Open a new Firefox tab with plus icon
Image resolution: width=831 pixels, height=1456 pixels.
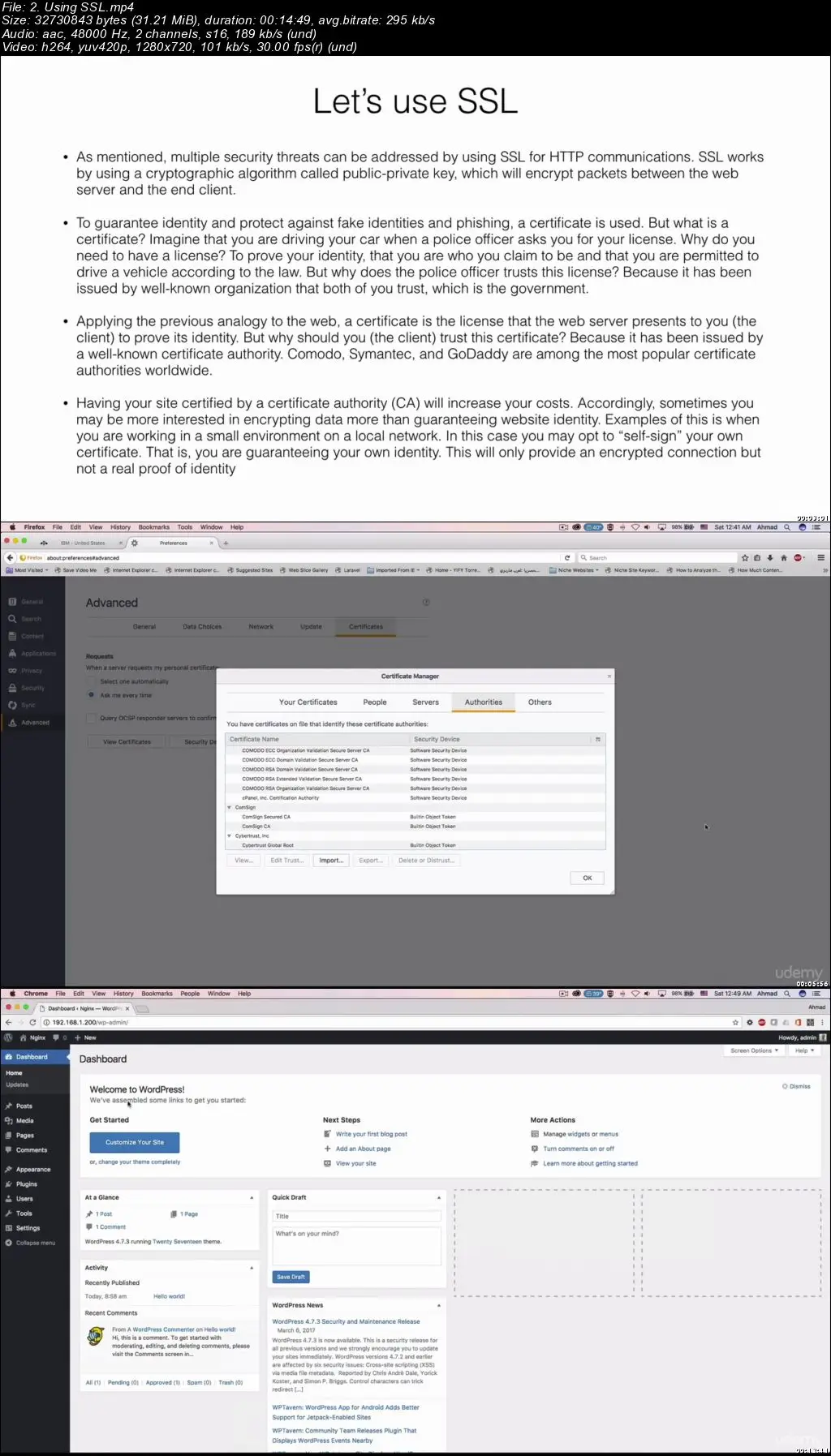pyautogui.click(x=226, y=543)
